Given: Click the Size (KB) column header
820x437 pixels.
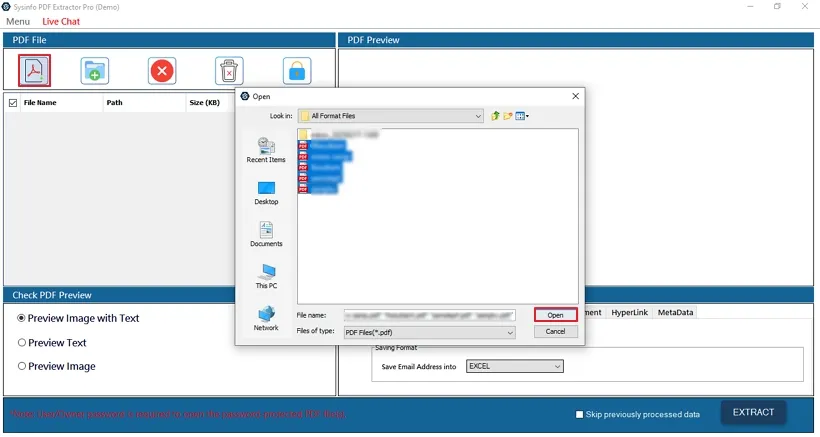Looking at the screenshot, I should 209,102.
